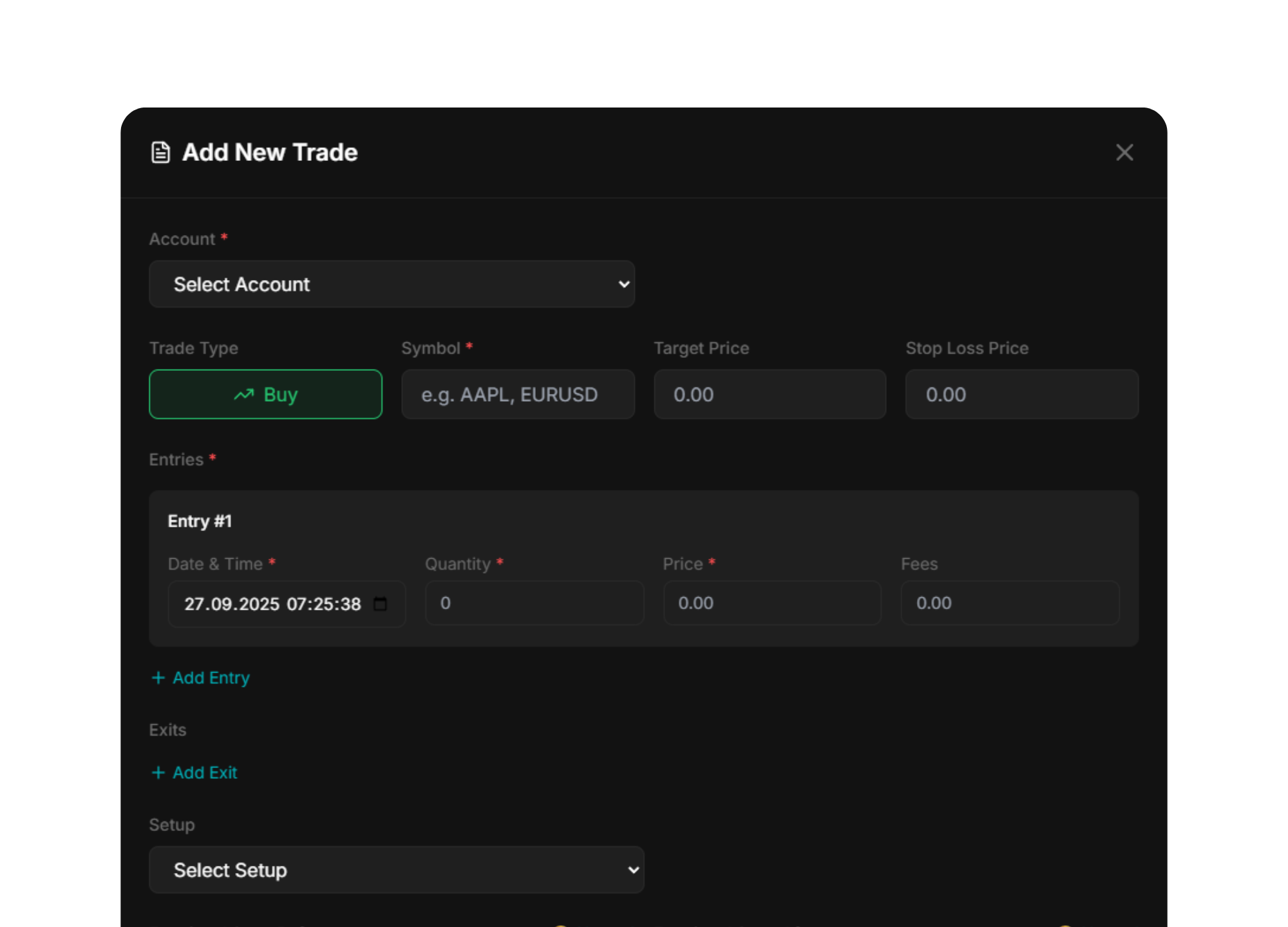The image size is (1288, 927).
Task: Click the plus icon next to Add Exit
Action: click(x=158, y=772)
